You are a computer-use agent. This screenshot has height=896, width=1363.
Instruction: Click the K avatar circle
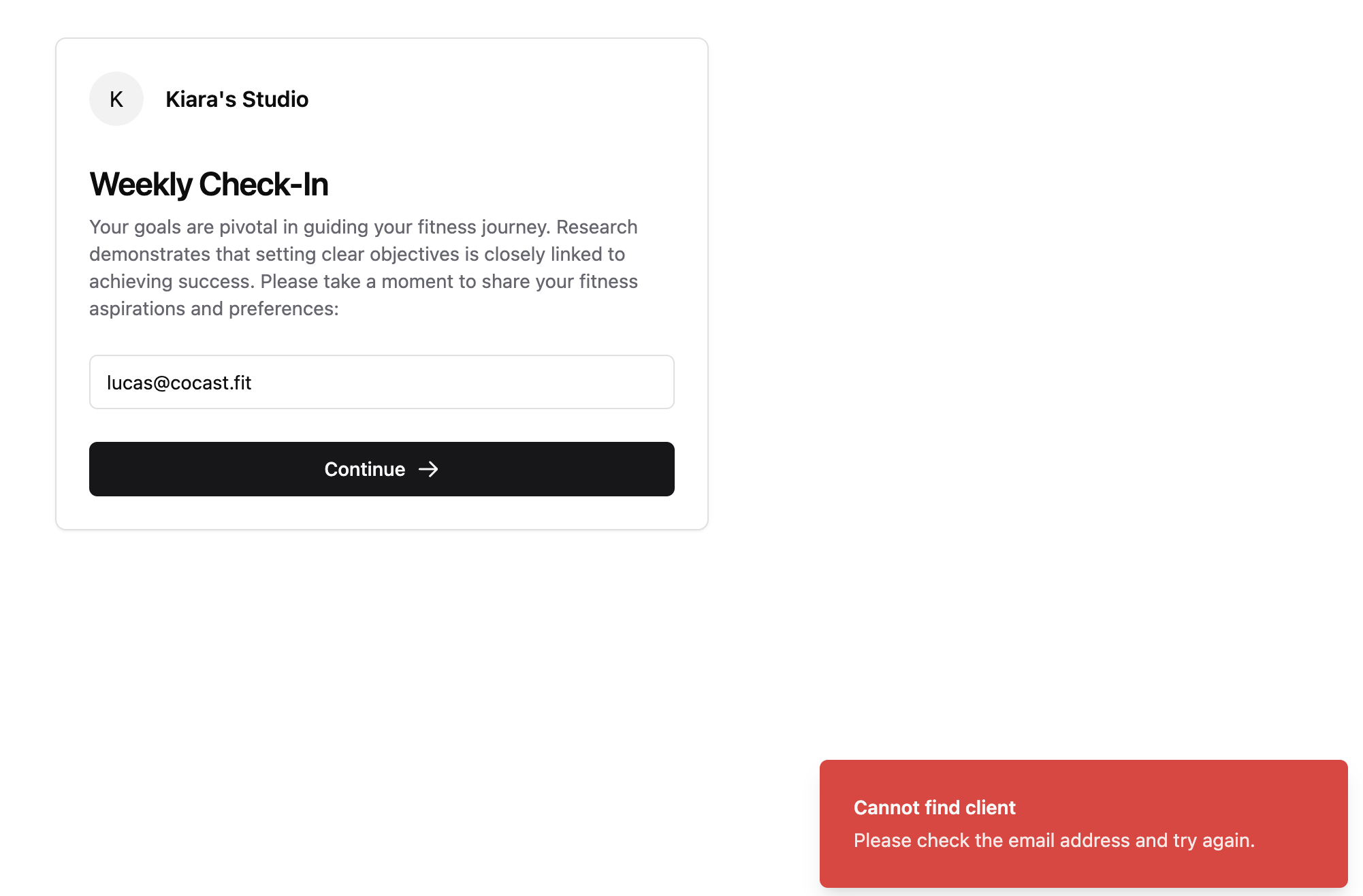(x=116, y=99)
